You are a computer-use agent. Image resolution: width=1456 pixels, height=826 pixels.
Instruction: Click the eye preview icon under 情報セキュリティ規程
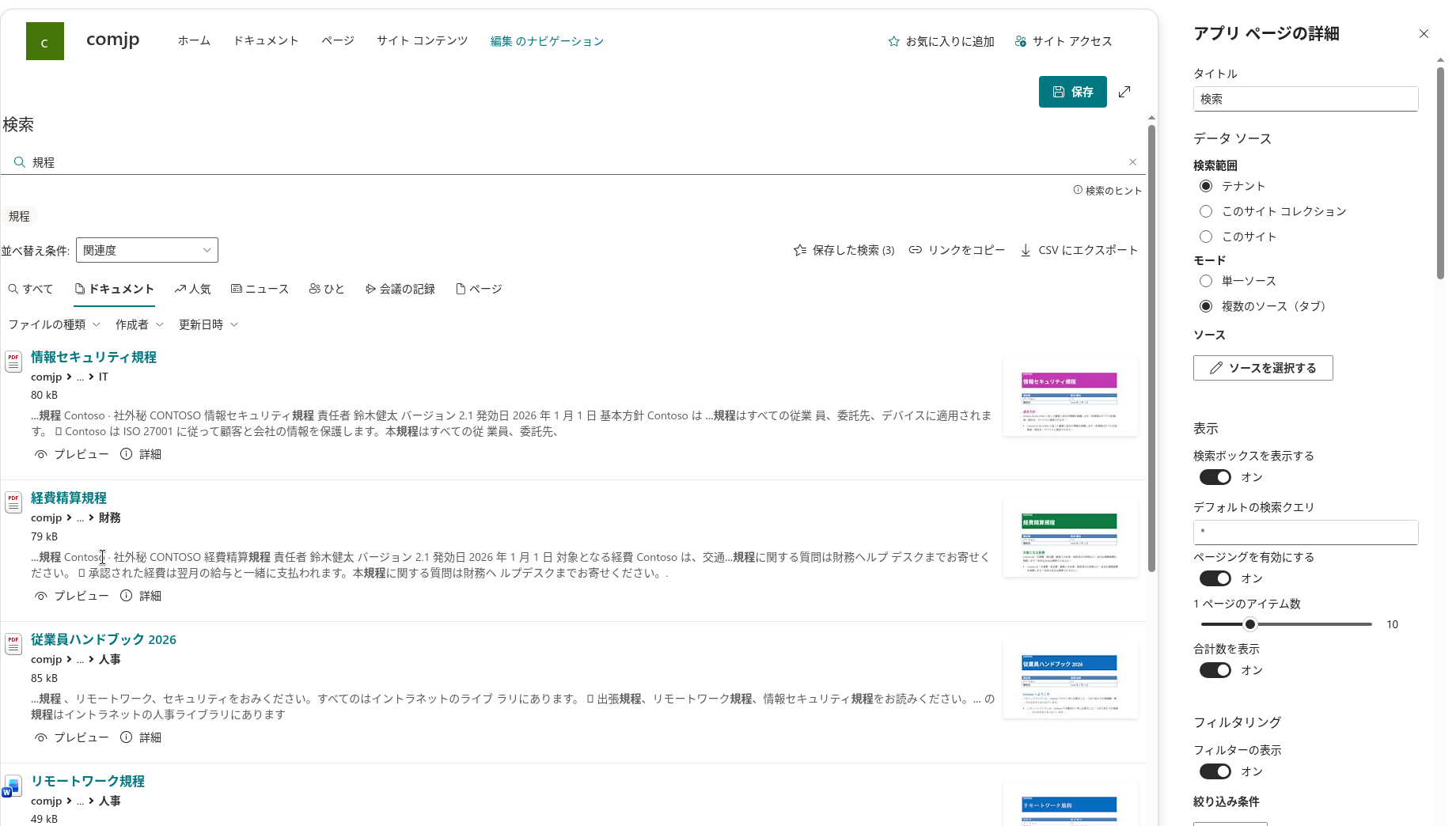click(x=41, y=454)
